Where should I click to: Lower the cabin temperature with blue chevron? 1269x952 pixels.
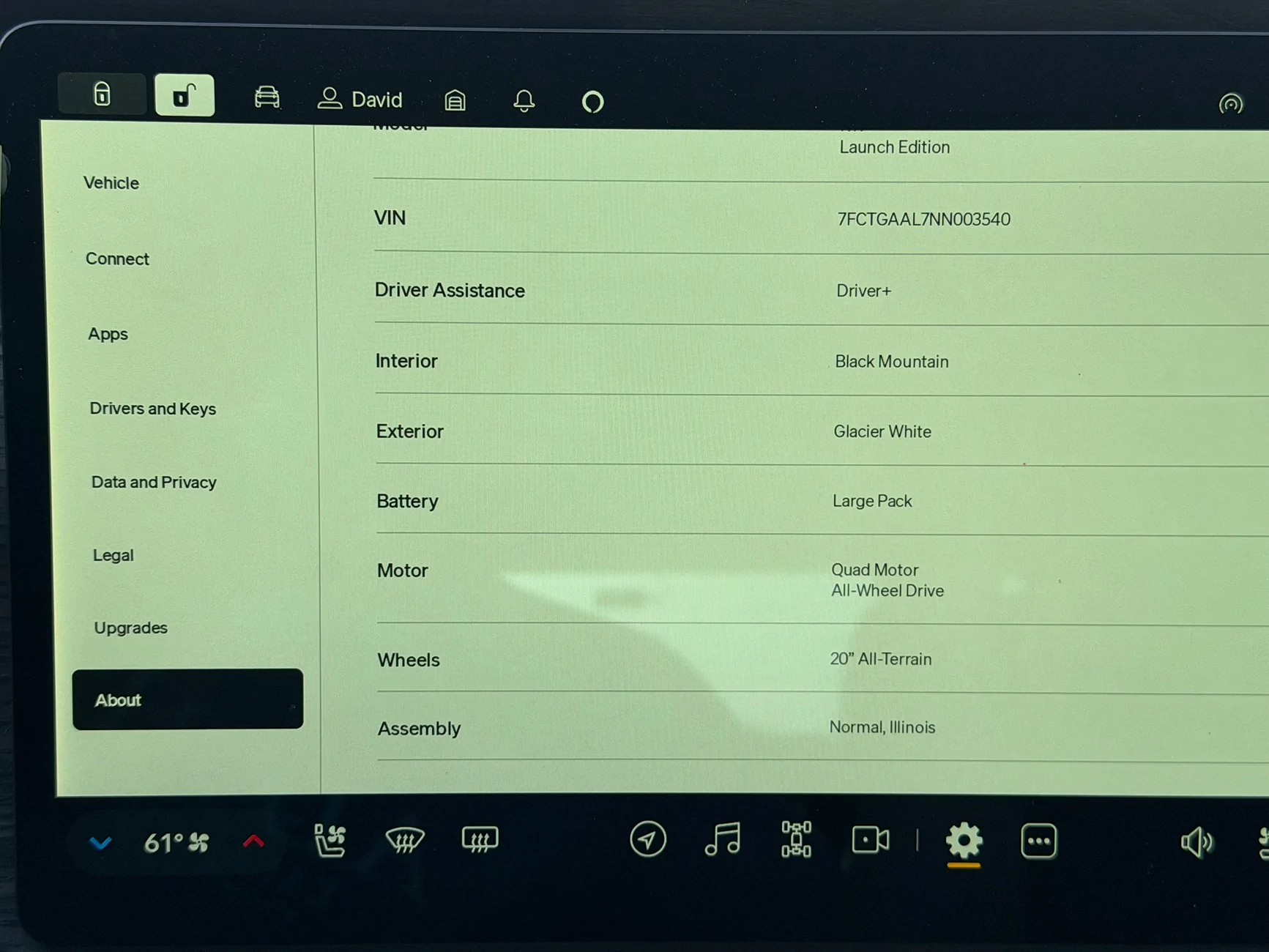click(x=100, y=843)
